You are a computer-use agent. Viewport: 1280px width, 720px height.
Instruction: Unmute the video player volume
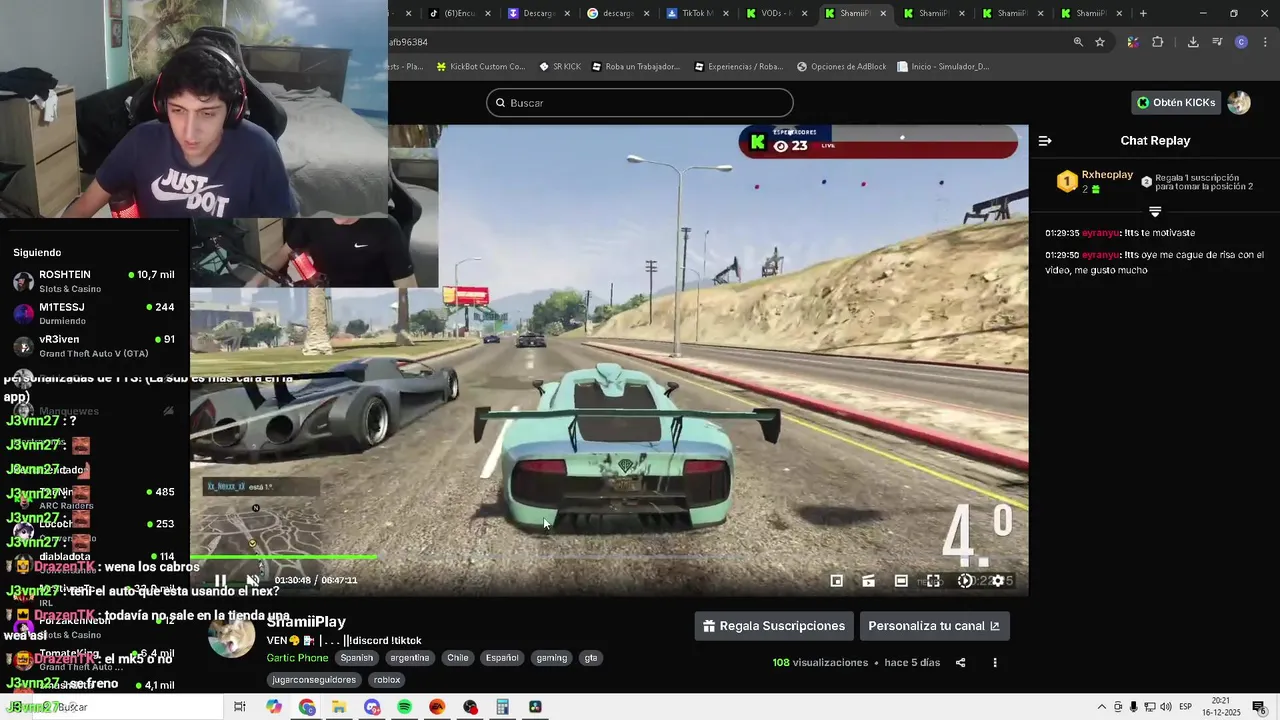tap(253, 580)
